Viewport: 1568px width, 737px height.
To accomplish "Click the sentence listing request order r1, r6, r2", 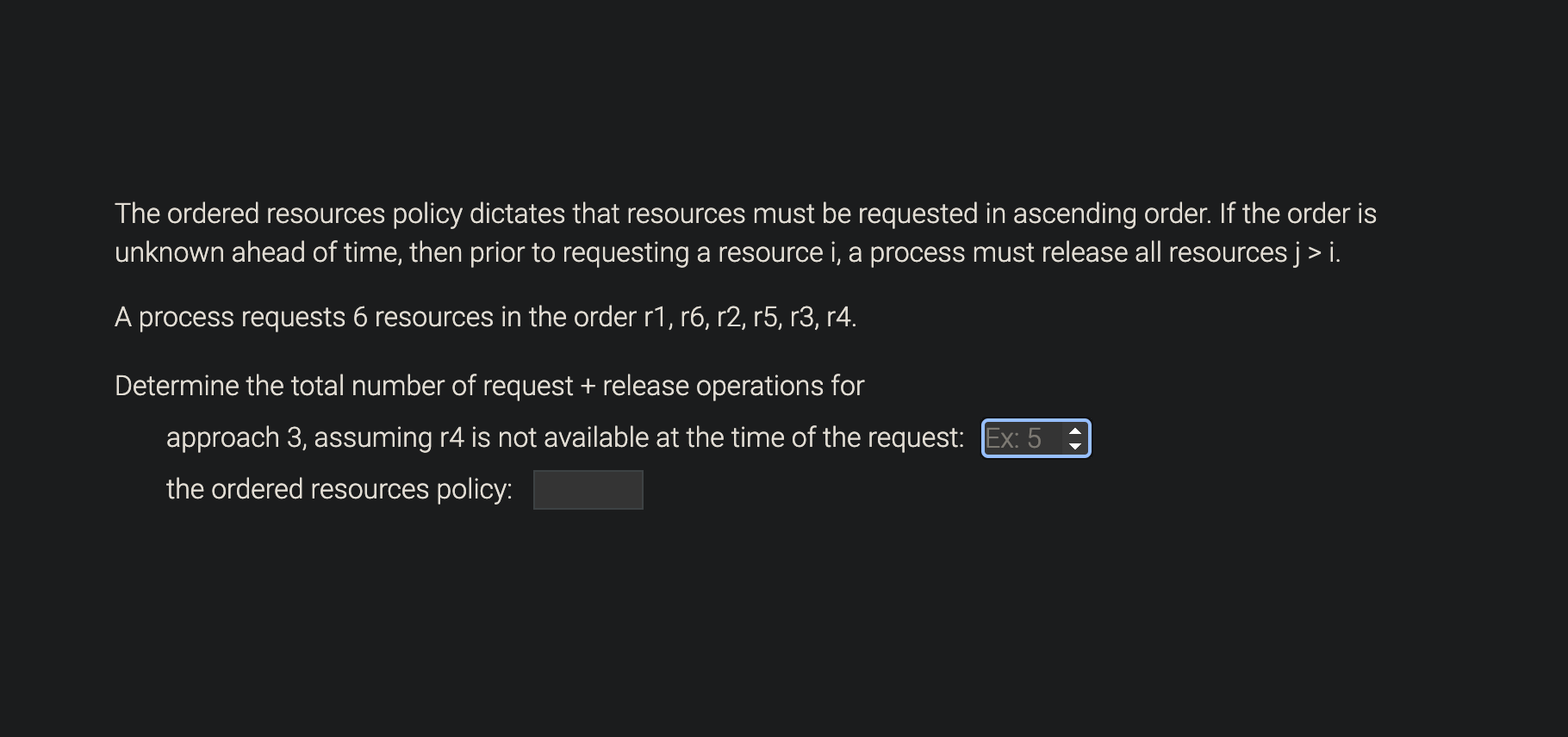I will (x=485, y=317).
